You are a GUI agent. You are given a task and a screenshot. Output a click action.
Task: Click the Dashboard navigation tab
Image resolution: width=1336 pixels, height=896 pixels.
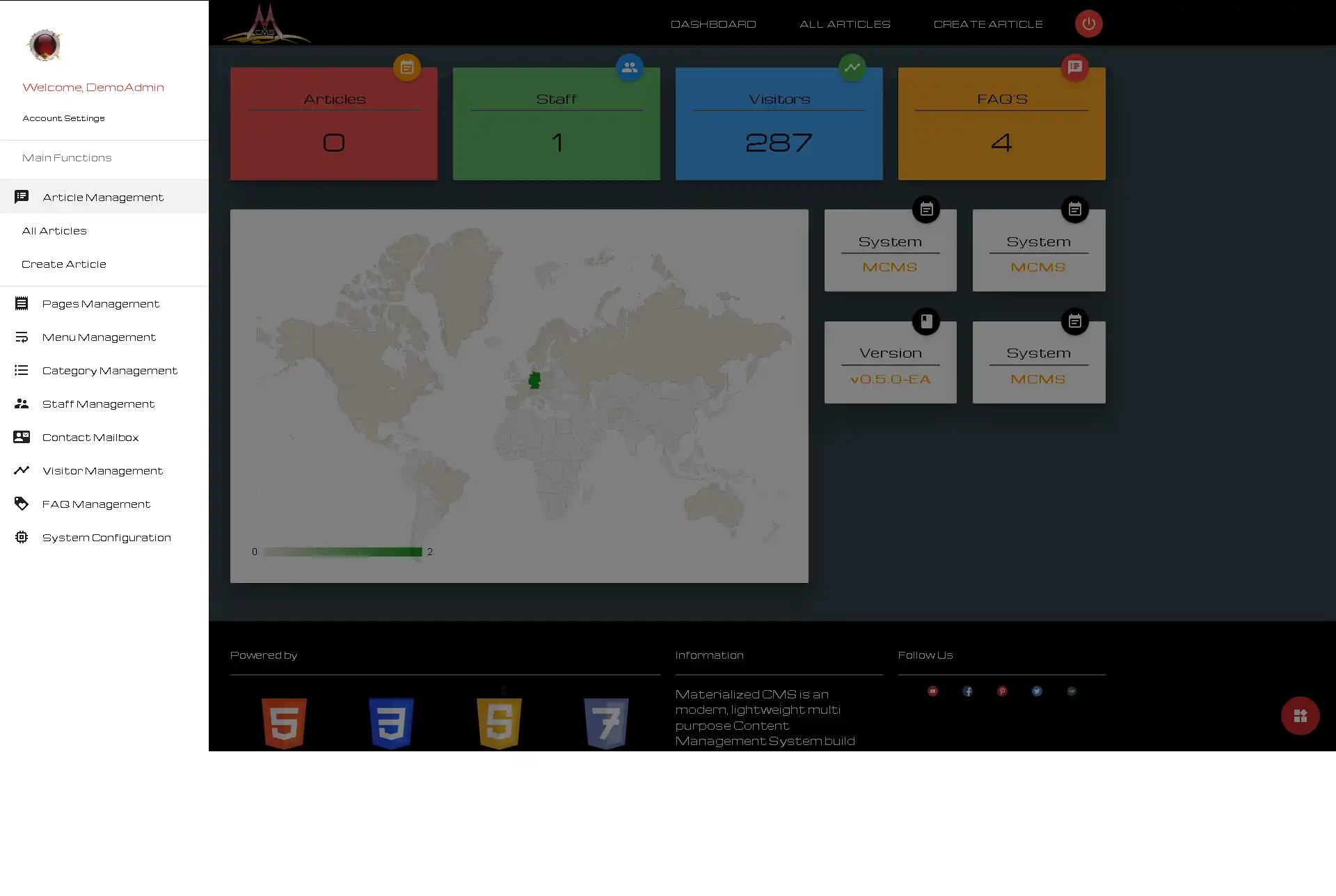[713, 23]
